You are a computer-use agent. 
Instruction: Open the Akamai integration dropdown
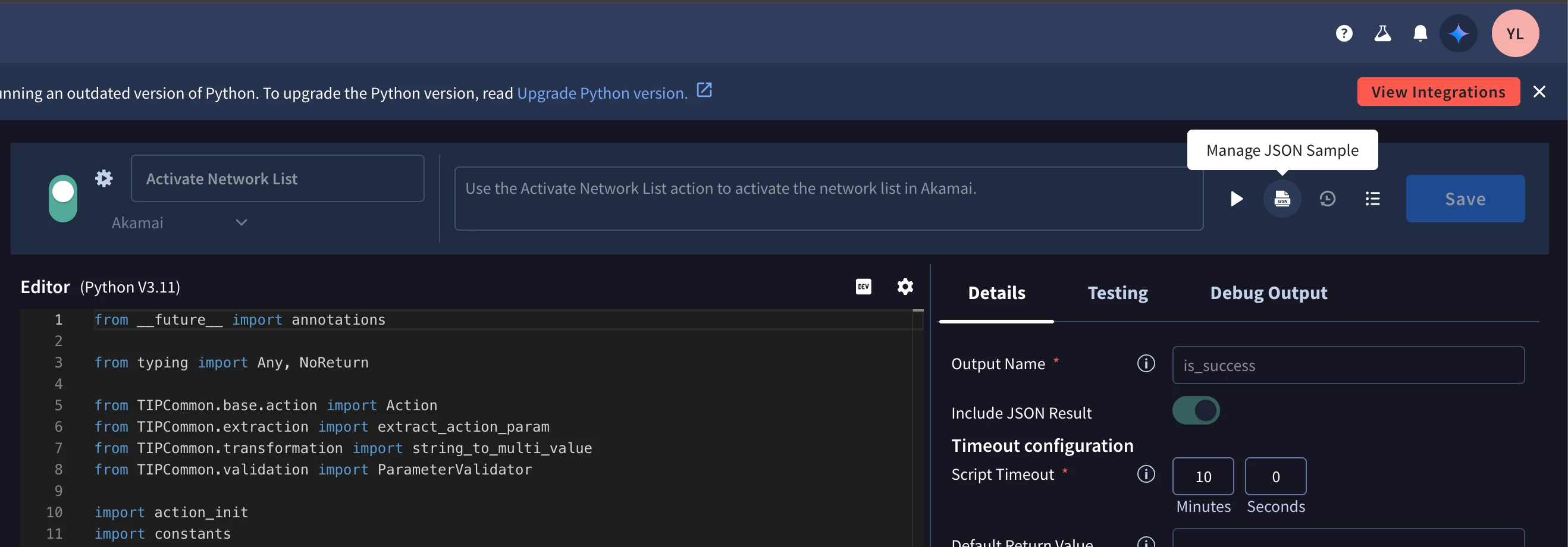[179, 223]
